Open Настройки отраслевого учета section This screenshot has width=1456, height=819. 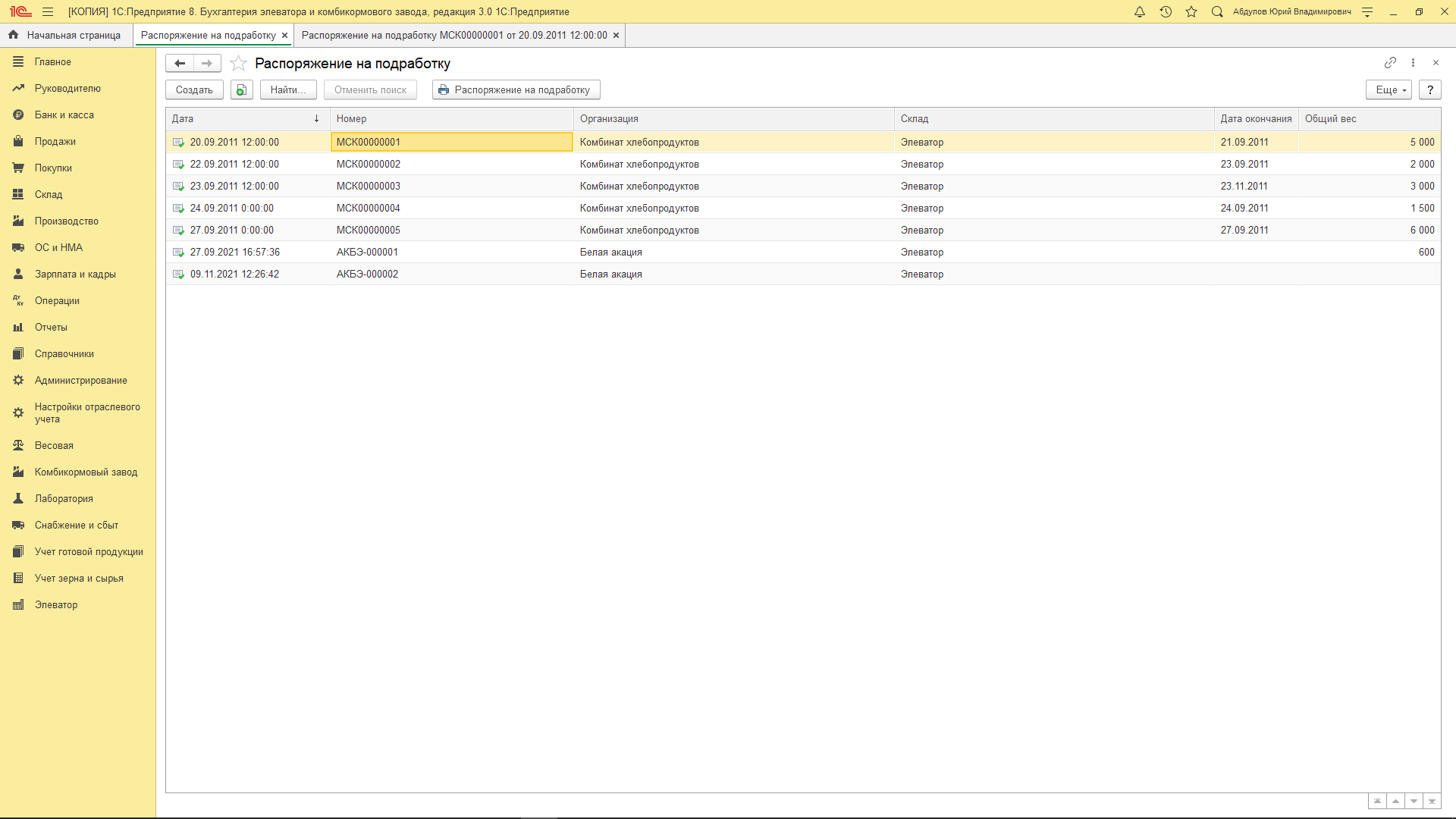click(x=77, y=413)
